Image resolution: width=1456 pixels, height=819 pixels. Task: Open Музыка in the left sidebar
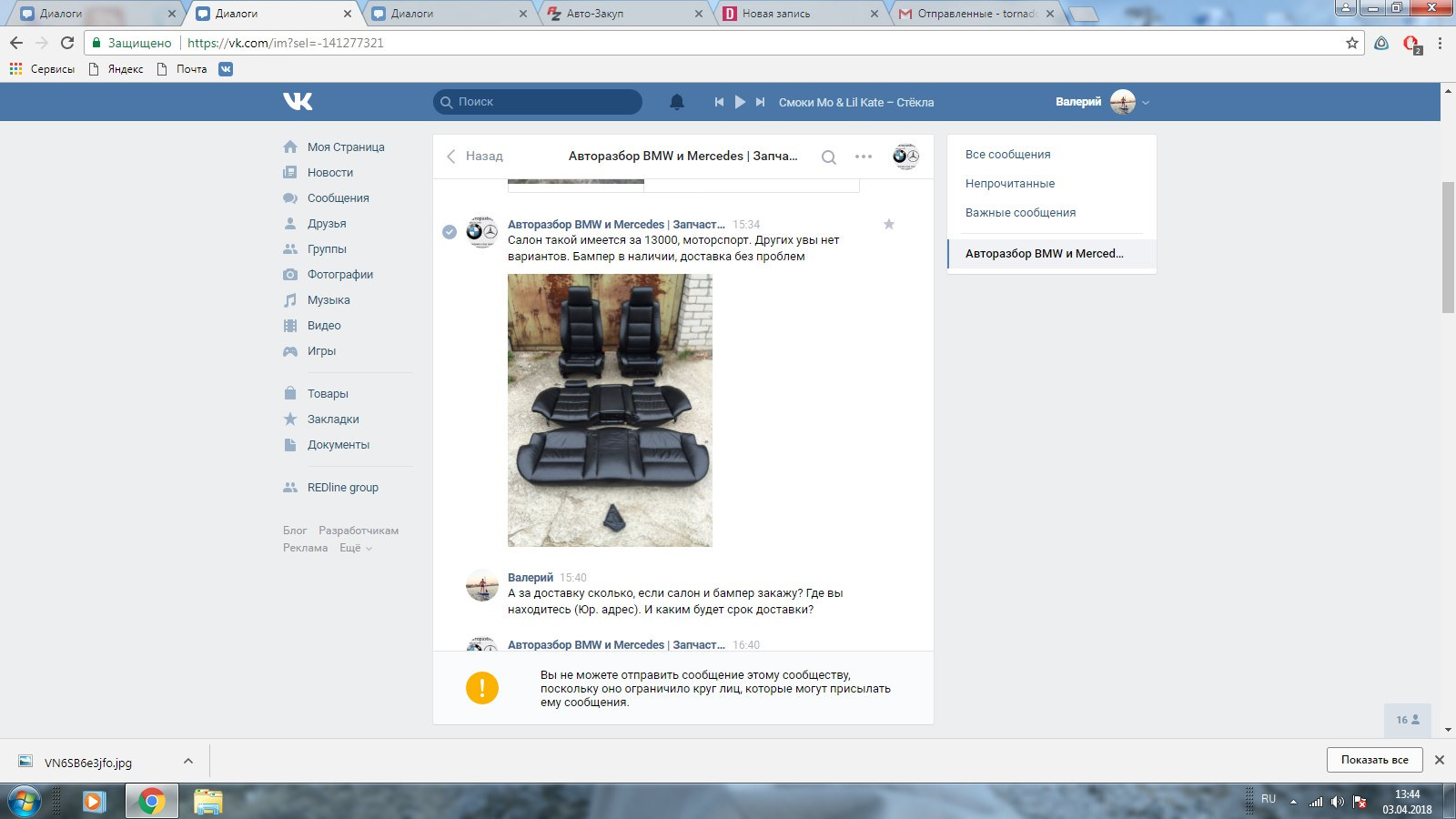coord(329,299)
